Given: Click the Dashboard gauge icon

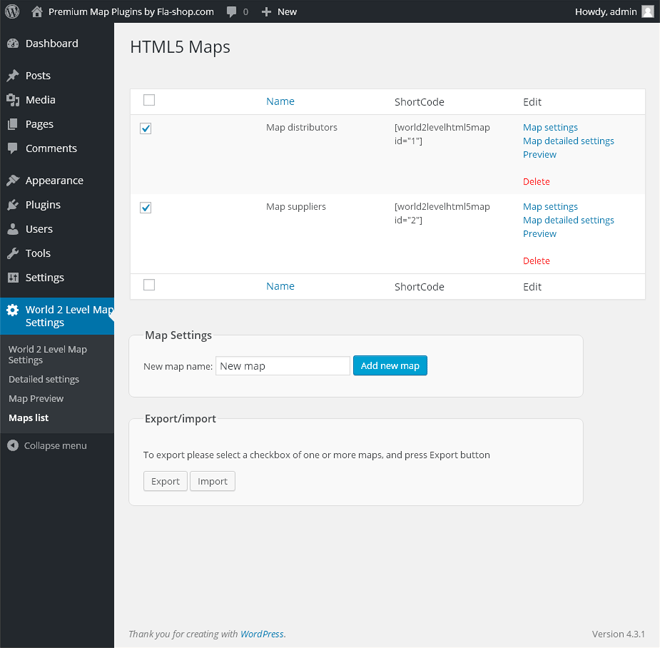Looking at the screenshot, I should pyautogui.click(x=13, y=43).
